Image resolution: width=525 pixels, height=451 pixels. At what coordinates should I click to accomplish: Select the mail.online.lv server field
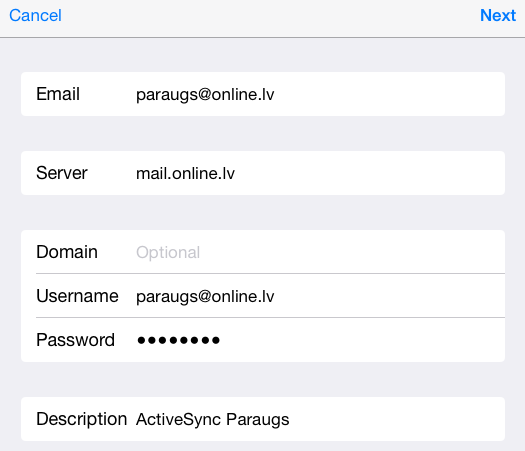(185, 173)
